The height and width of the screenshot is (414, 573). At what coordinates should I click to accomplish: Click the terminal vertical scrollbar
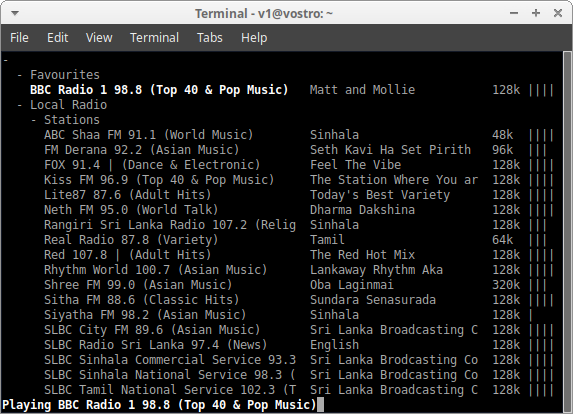pyautogui.click(x=567, y=232)
